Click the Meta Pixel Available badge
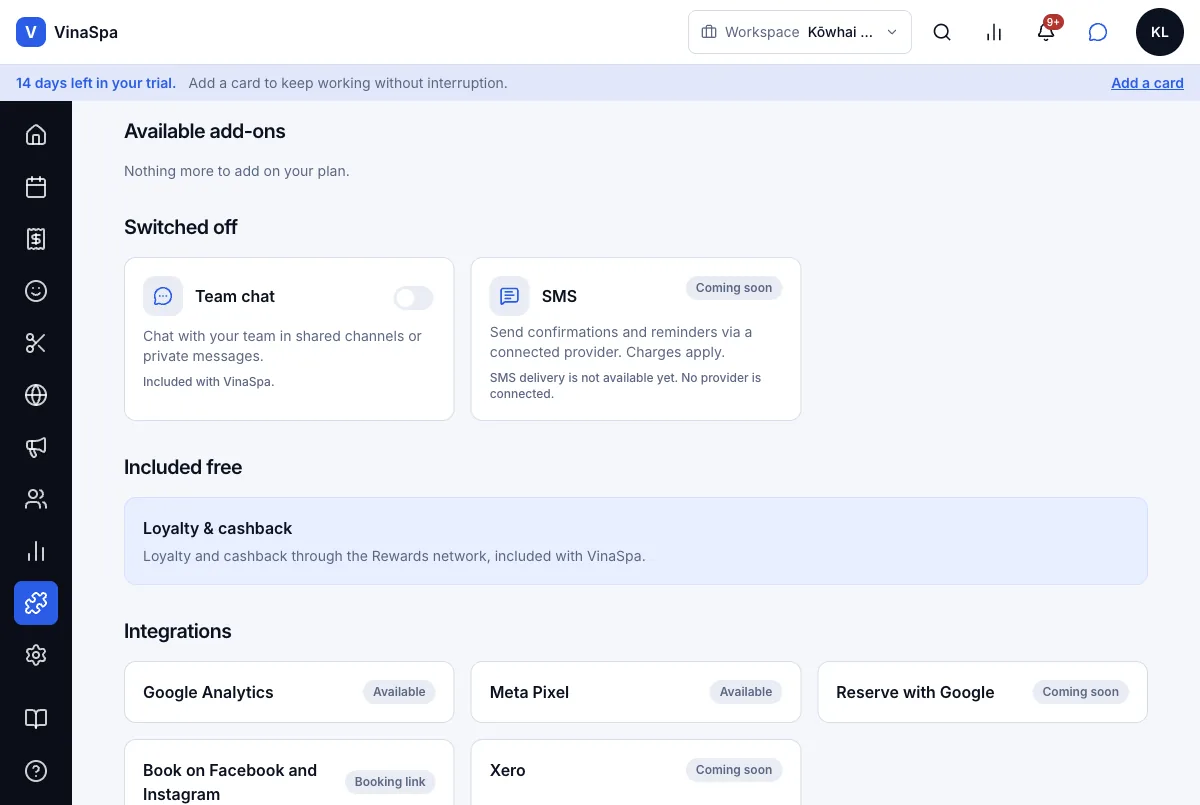The image size is (1200, 805). point(746,692)
